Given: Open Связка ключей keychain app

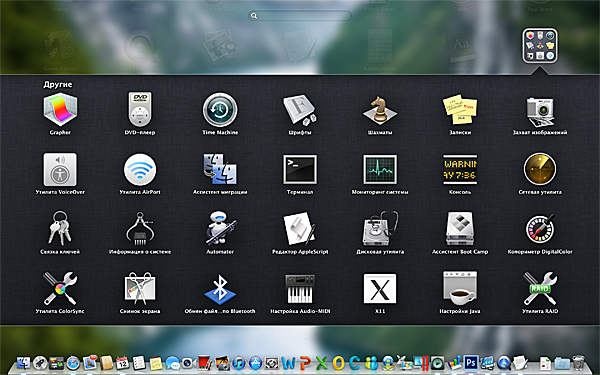Looking at the screenshot, I should [x=60, y=228].
